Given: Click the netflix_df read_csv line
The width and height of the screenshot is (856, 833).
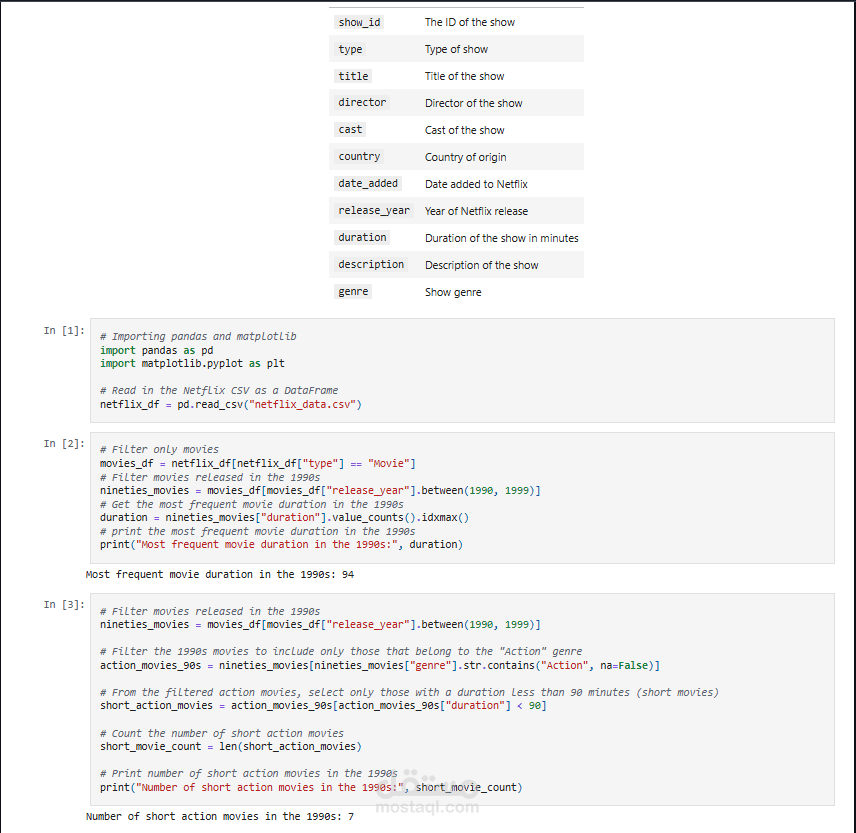Looking at the screenshot, I should 231,404.
